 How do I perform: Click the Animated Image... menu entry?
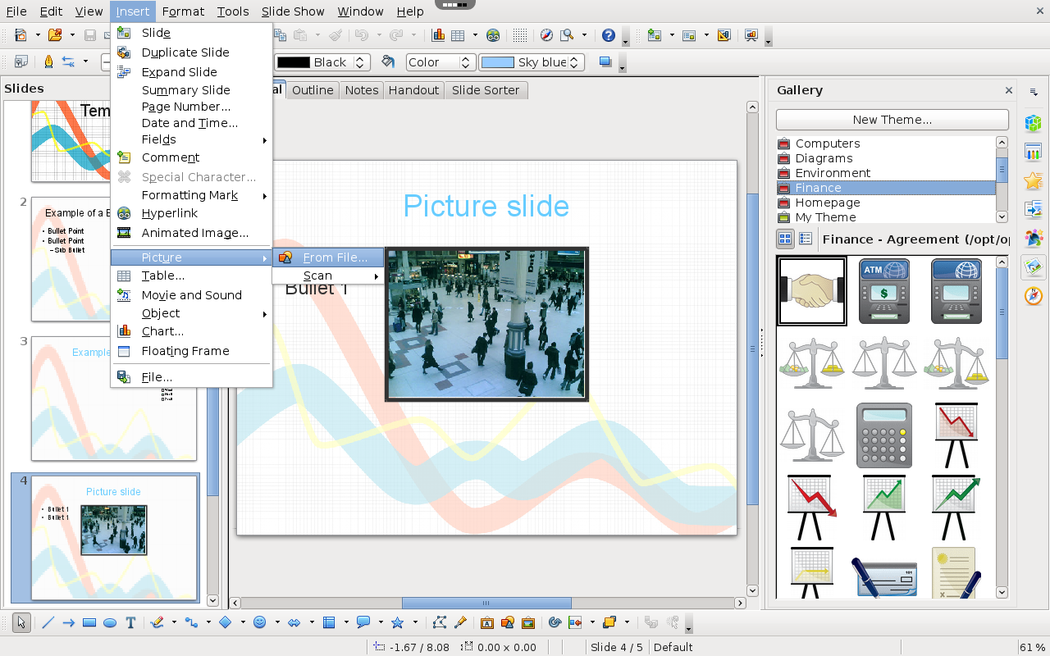point(194,233)
